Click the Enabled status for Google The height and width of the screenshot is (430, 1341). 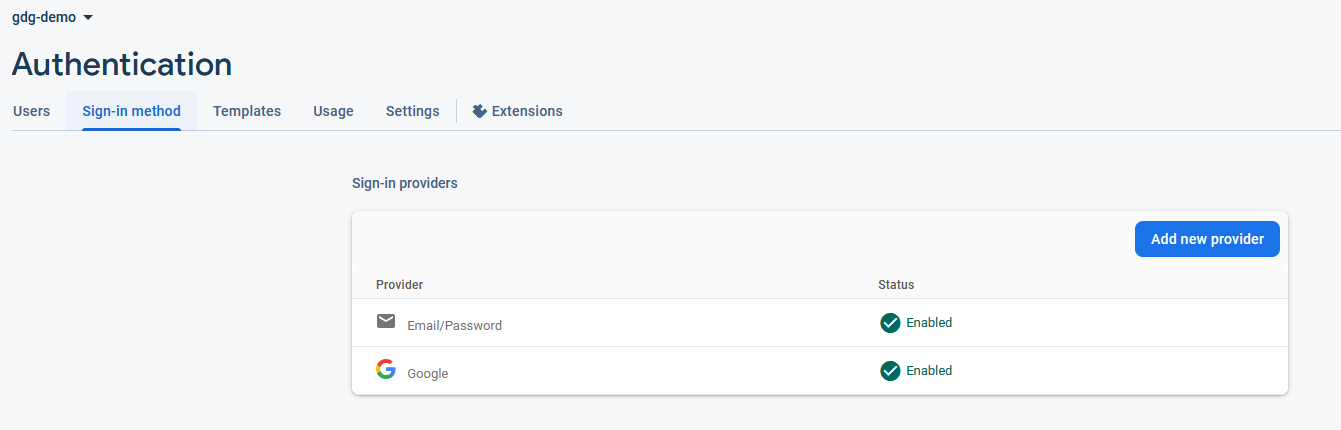[929, 371]
